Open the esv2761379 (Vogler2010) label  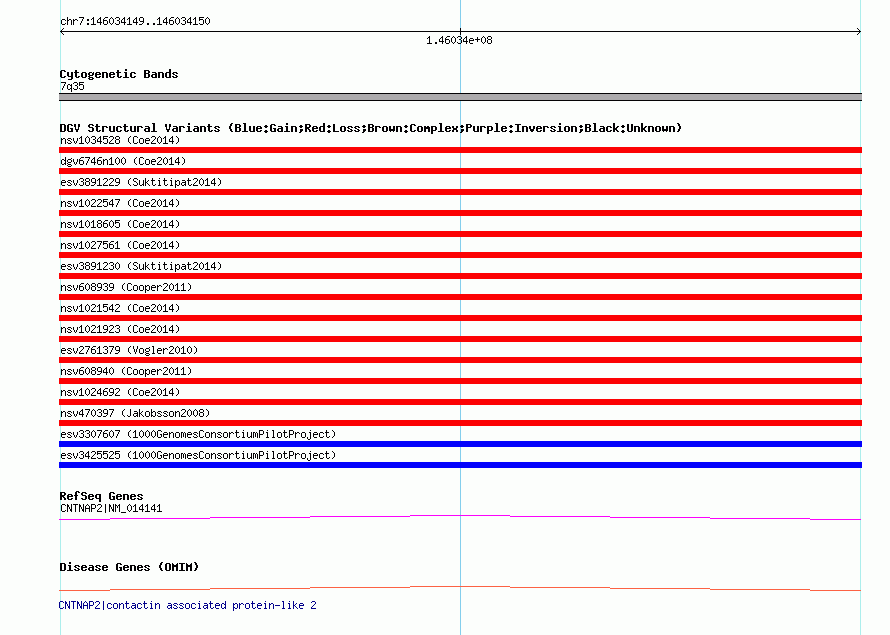[129, 350]
